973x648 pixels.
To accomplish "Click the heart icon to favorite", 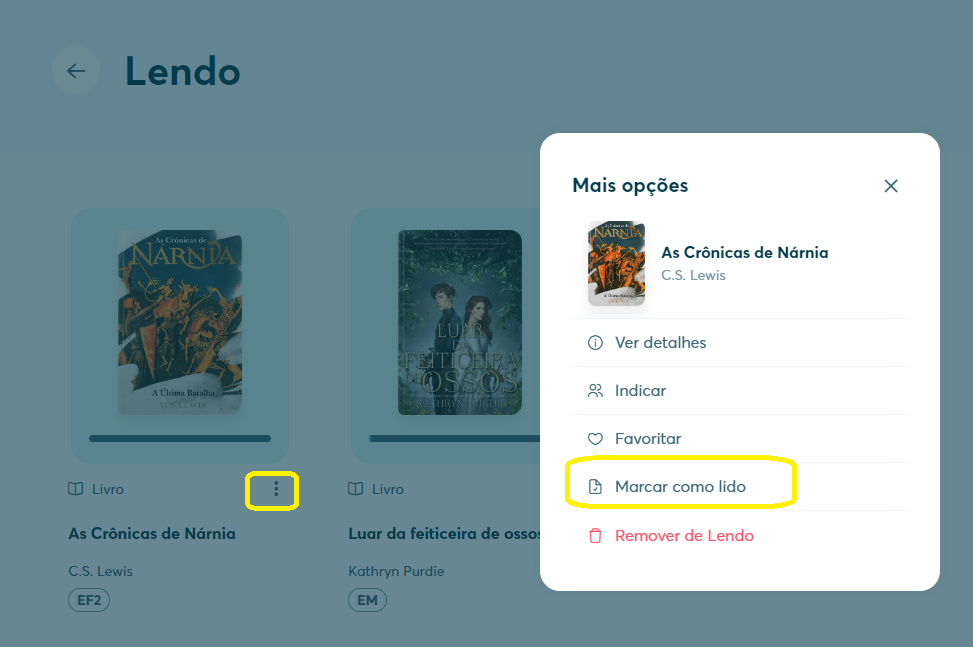I will click(x=594, y=439).
